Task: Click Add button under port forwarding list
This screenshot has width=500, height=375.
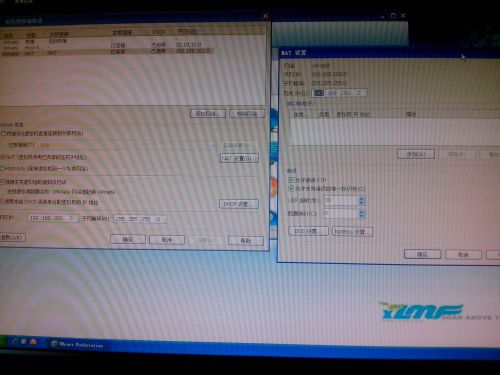Action: [x=416, y=154]
